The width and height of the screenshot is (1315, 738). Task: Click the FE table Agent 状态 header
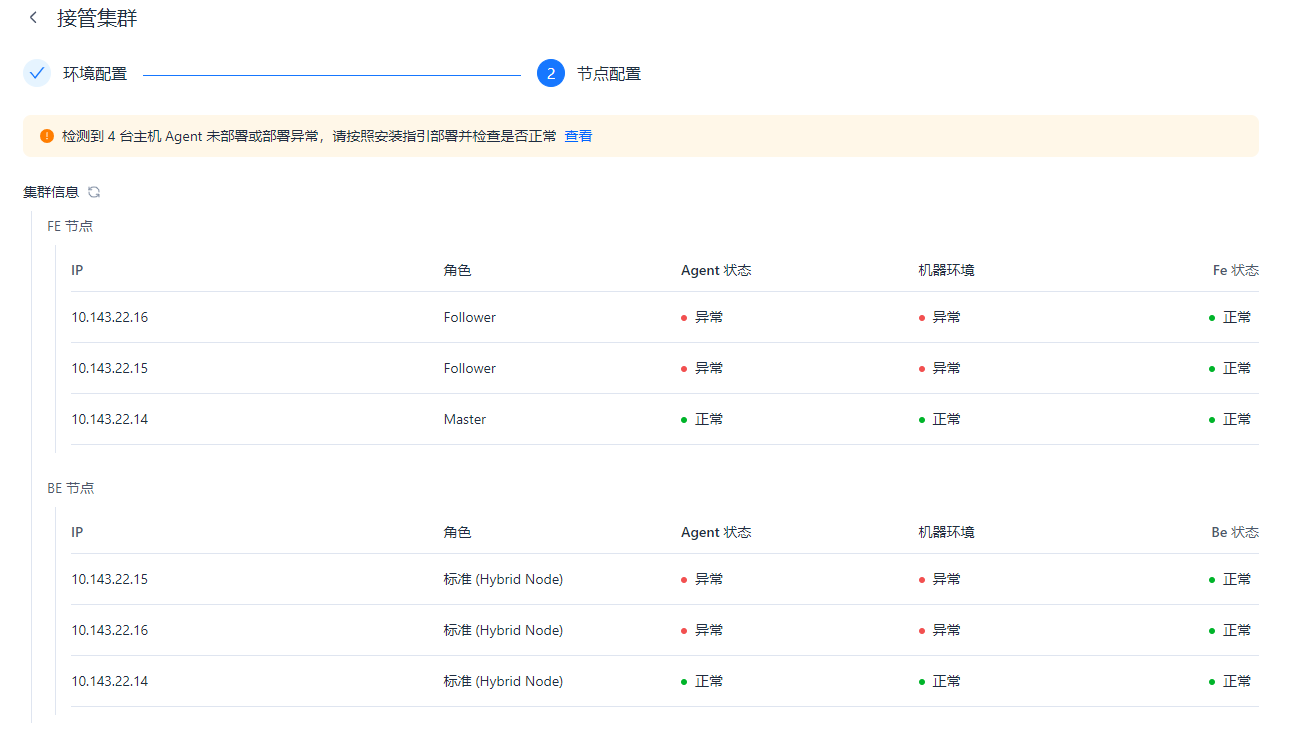716,270
